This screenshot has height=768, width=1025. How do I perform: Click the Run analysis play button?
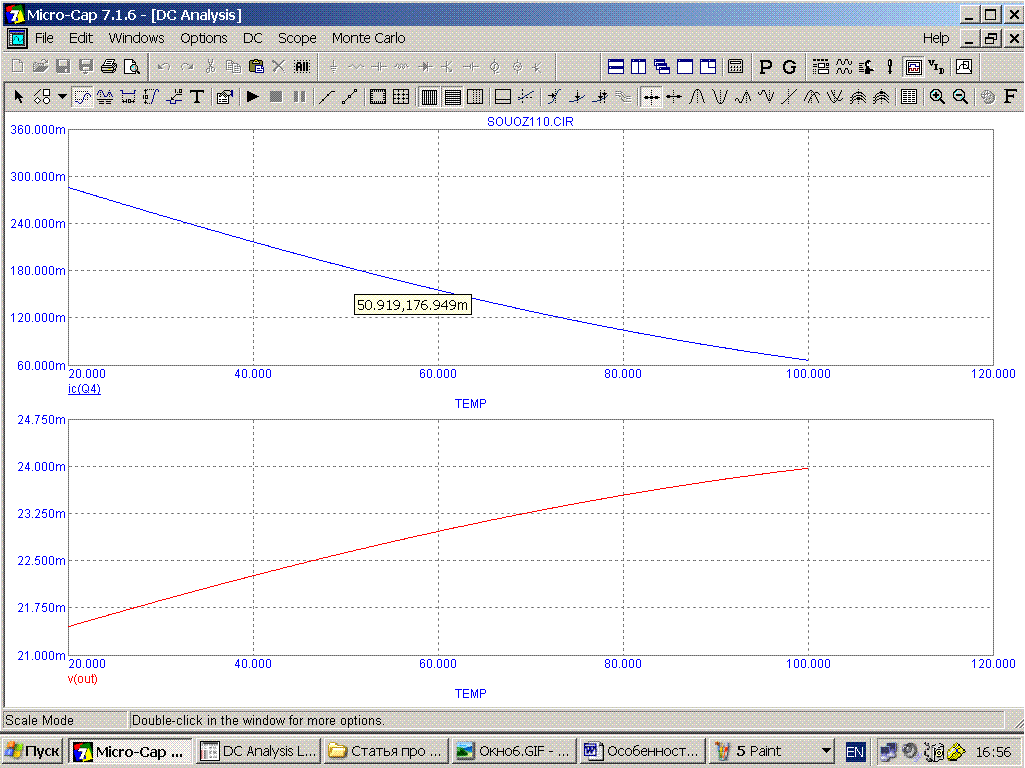(x=252, y=97)
